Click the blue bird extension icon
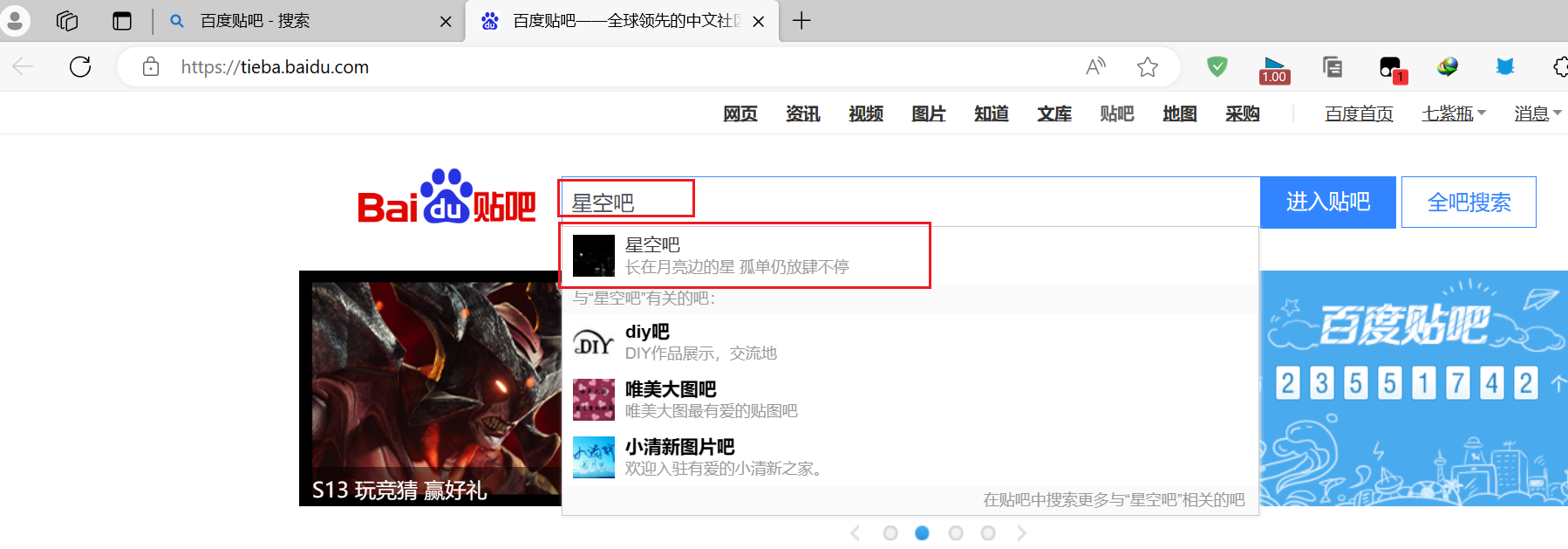The height and width of the screenshot is (549, 1568). point(1505,66)
